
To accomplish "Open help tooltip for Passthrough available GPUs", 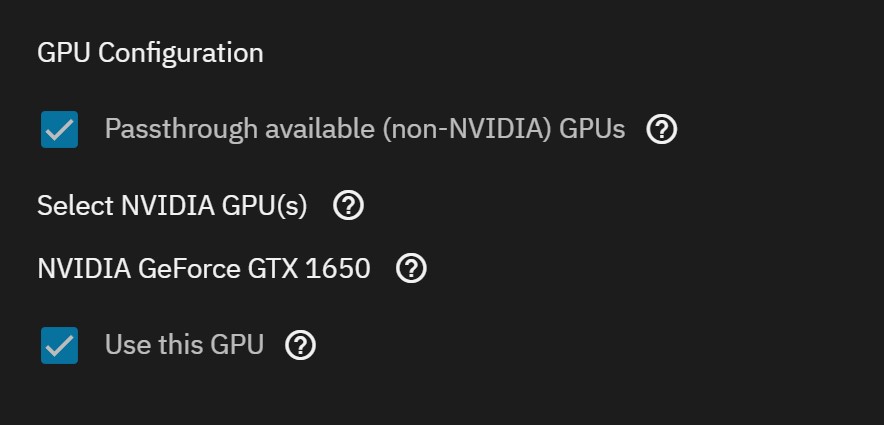I will coord(662,129).
